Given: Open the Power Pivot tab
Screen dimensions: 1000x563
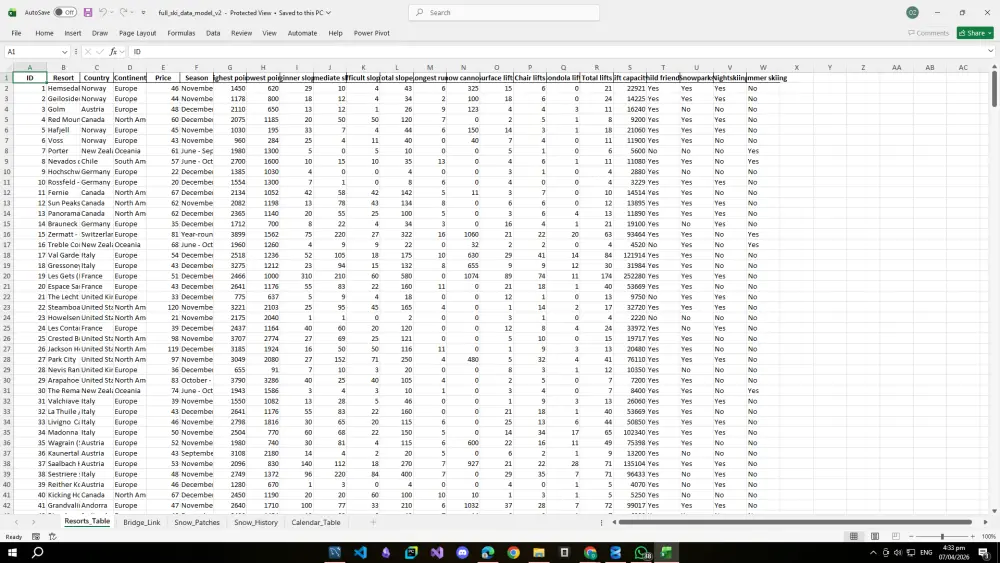Looking at the screenshot, I should pos(372,33).
